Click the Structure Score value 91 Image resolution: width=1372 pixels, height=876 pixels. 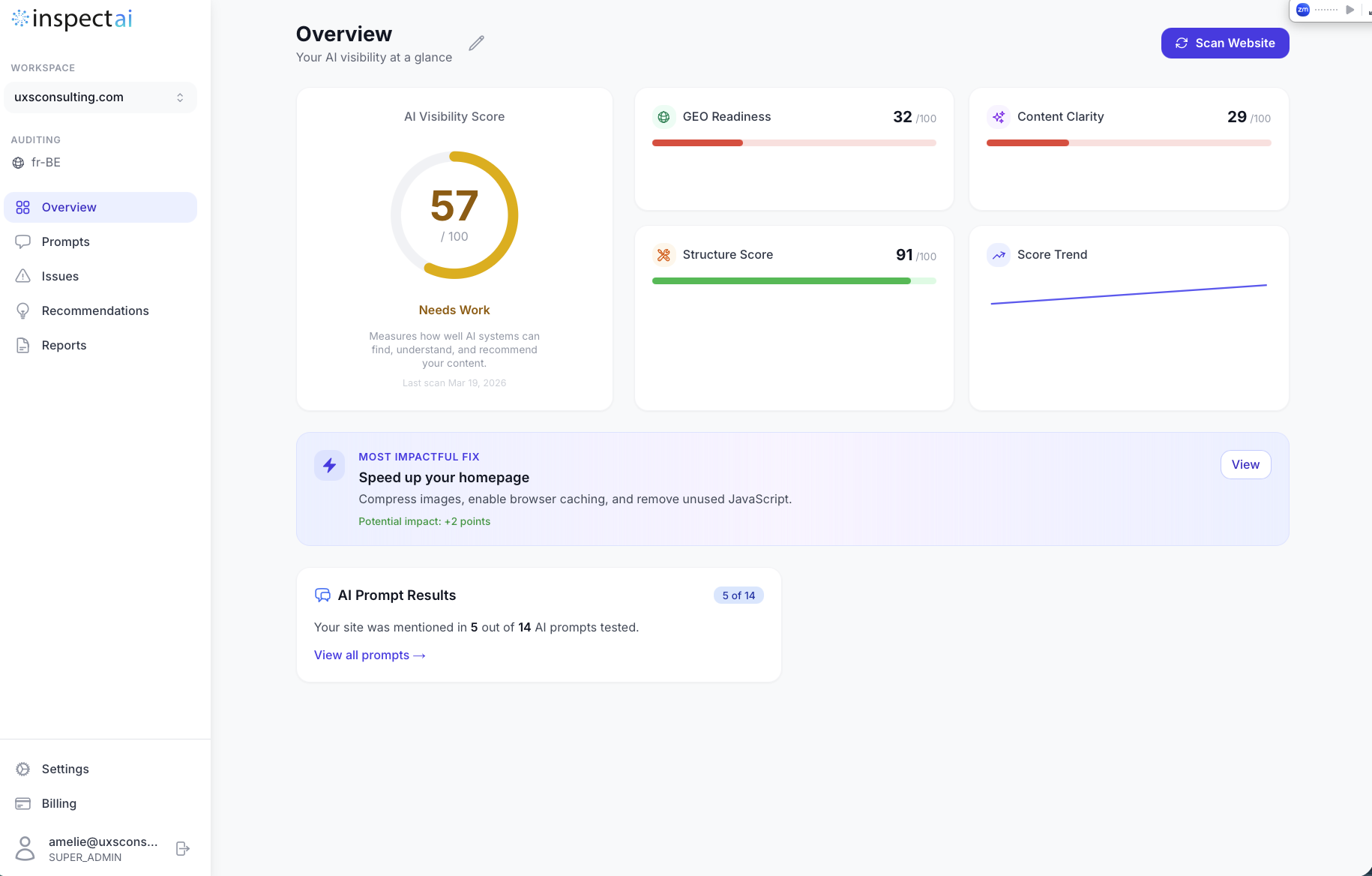[904, 255]
